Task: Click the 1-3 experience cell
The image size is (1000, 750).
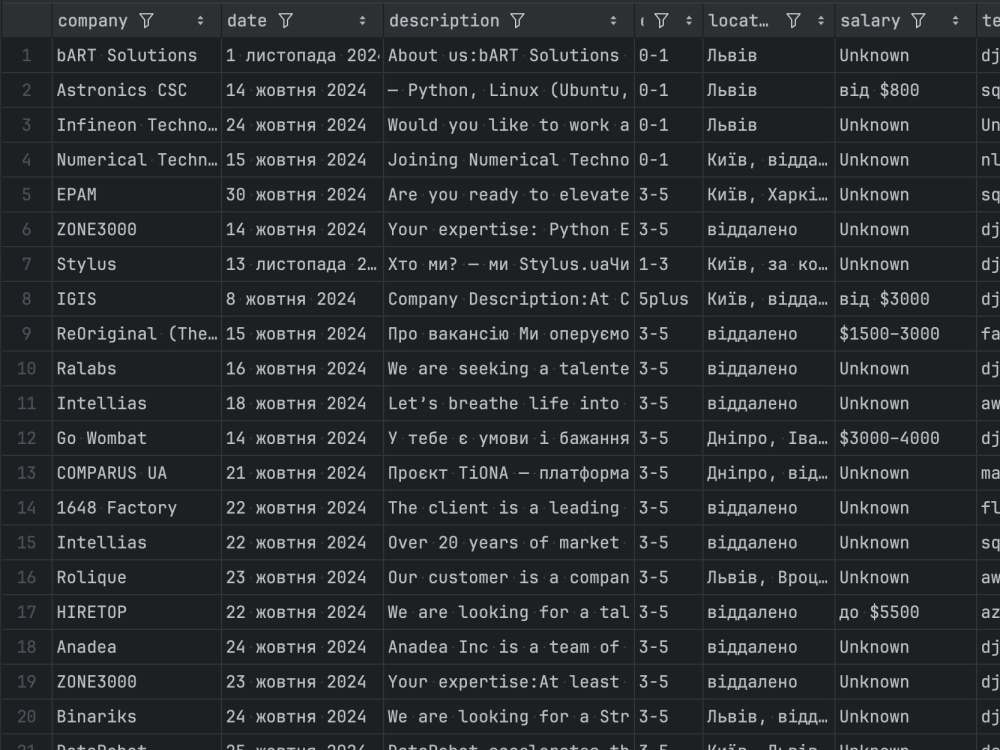Action: (668, 264)
